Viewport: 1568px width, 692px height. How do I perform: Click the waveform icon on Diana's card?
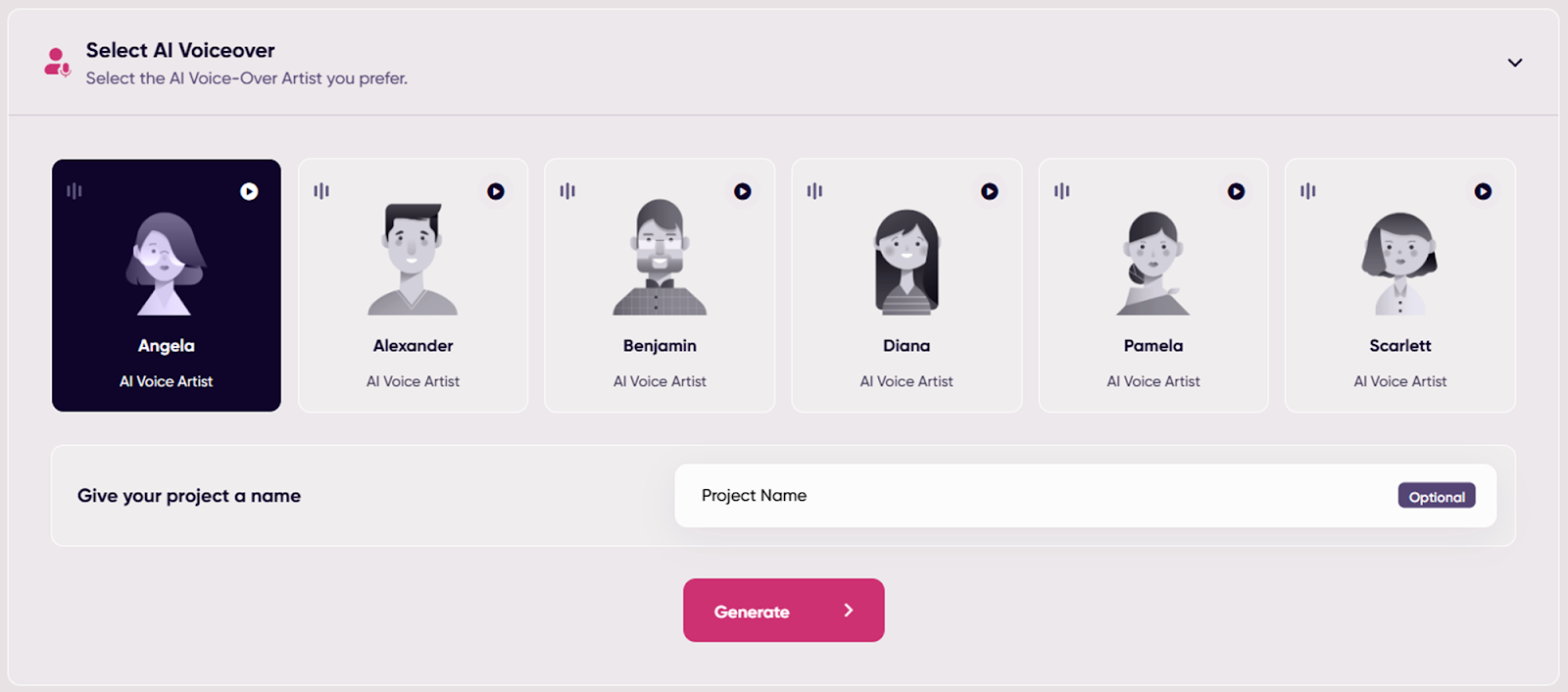coord(814,191)
